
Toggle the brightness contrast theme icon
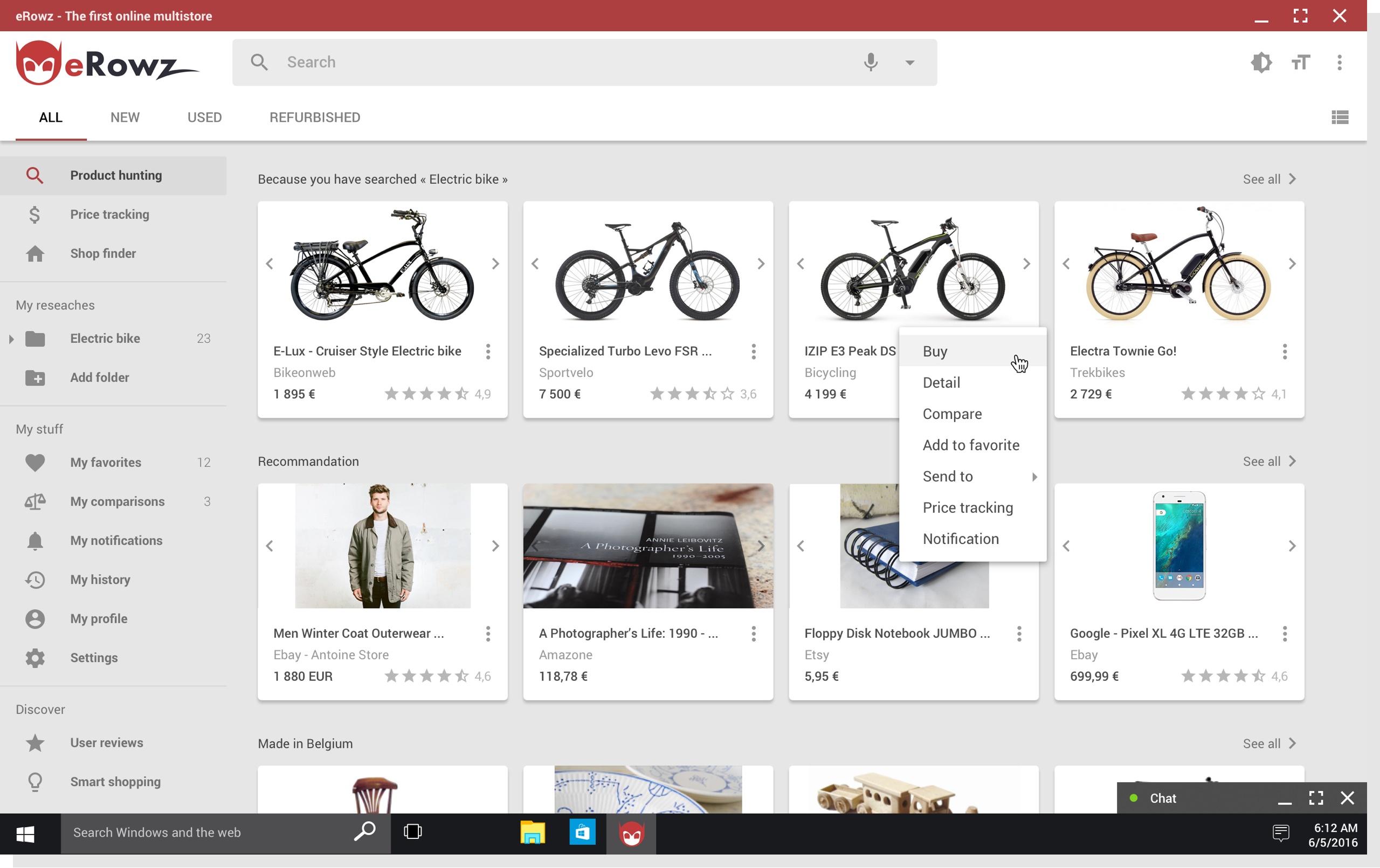1261,62
